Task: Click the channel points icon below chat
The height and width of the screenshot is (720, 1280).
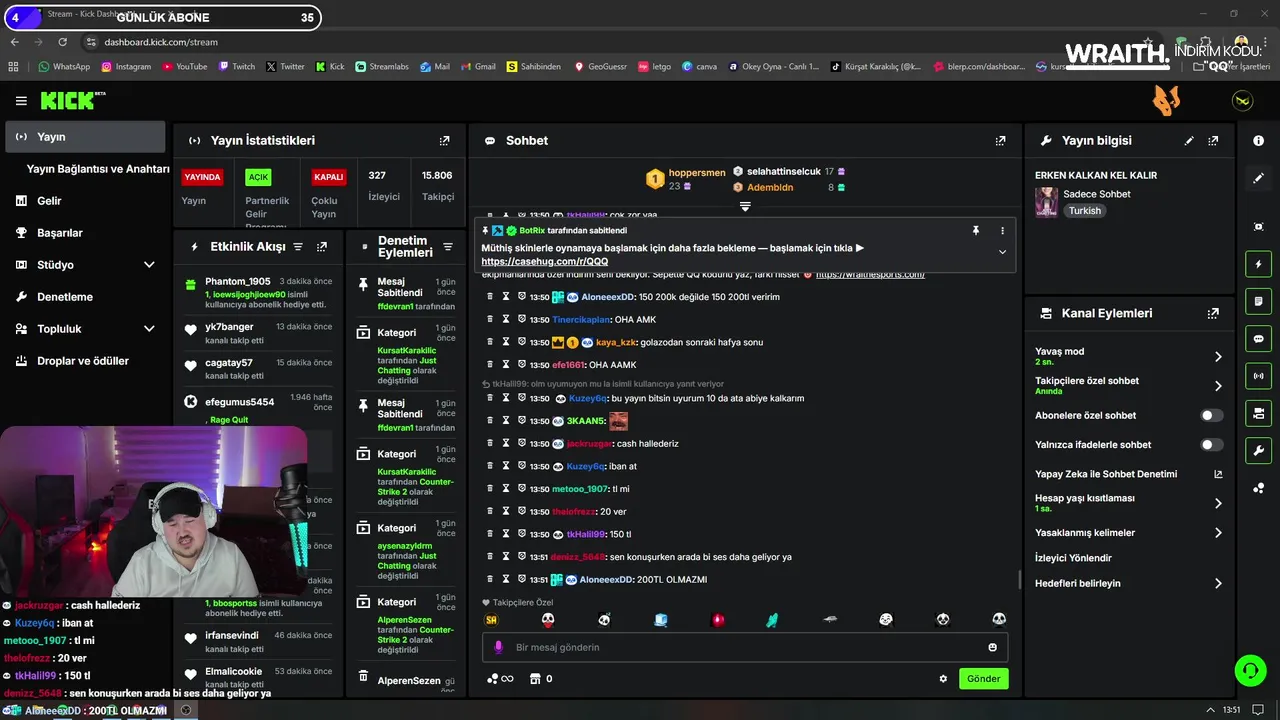Action: coord(499,679)
